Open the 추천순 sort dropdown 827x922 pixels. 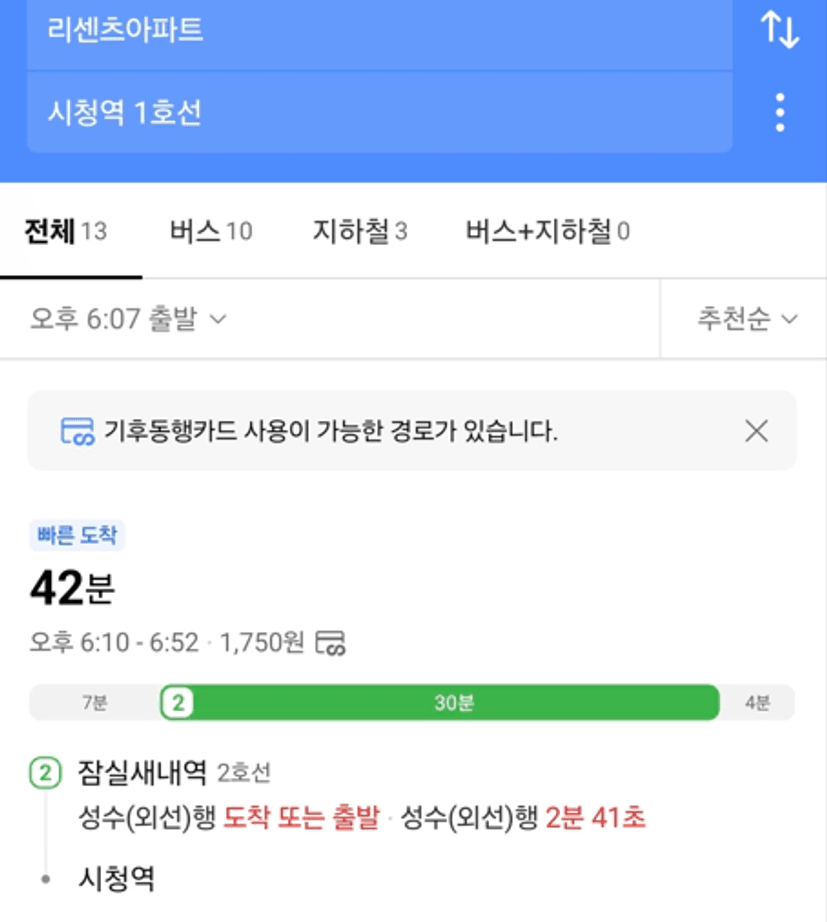point(747,319)
